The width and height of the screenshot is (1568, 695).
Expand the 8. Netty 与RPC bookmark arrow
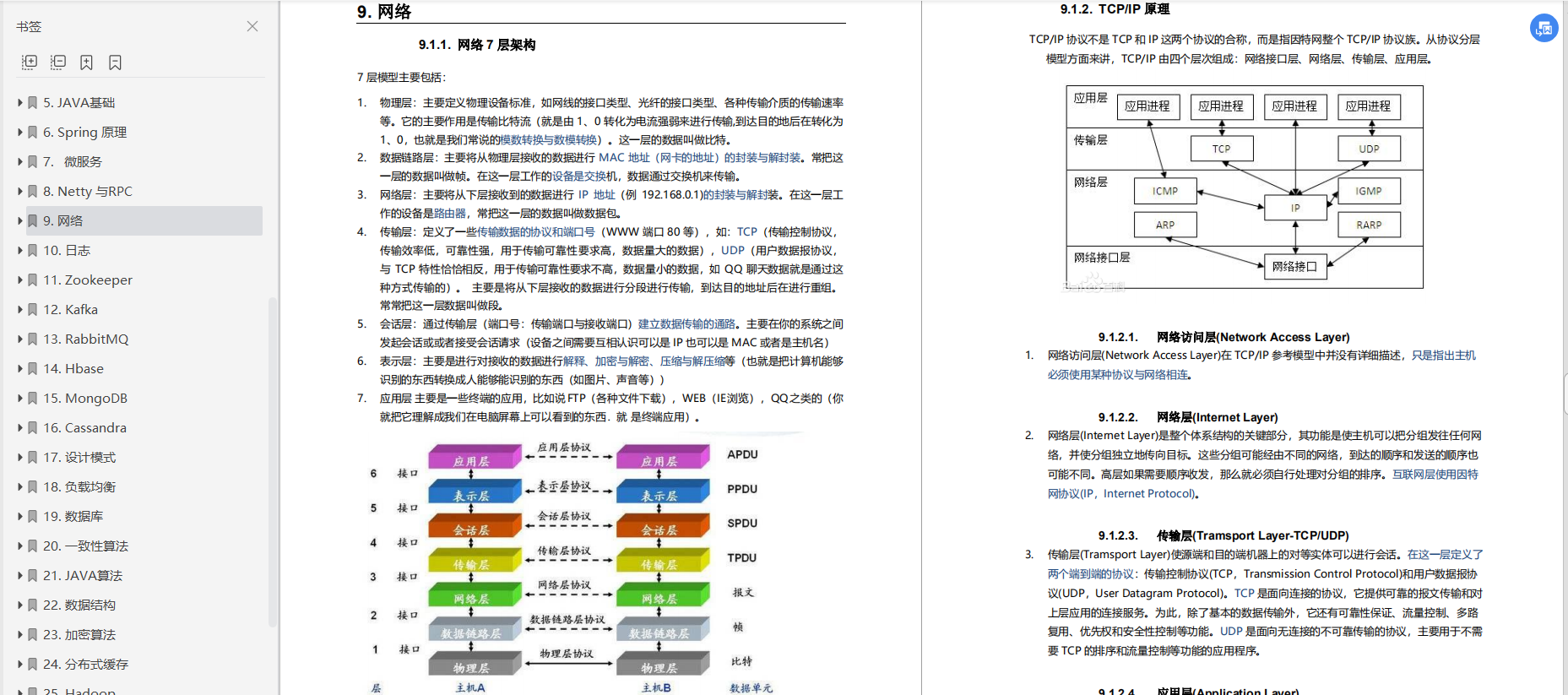pos(20,191)
